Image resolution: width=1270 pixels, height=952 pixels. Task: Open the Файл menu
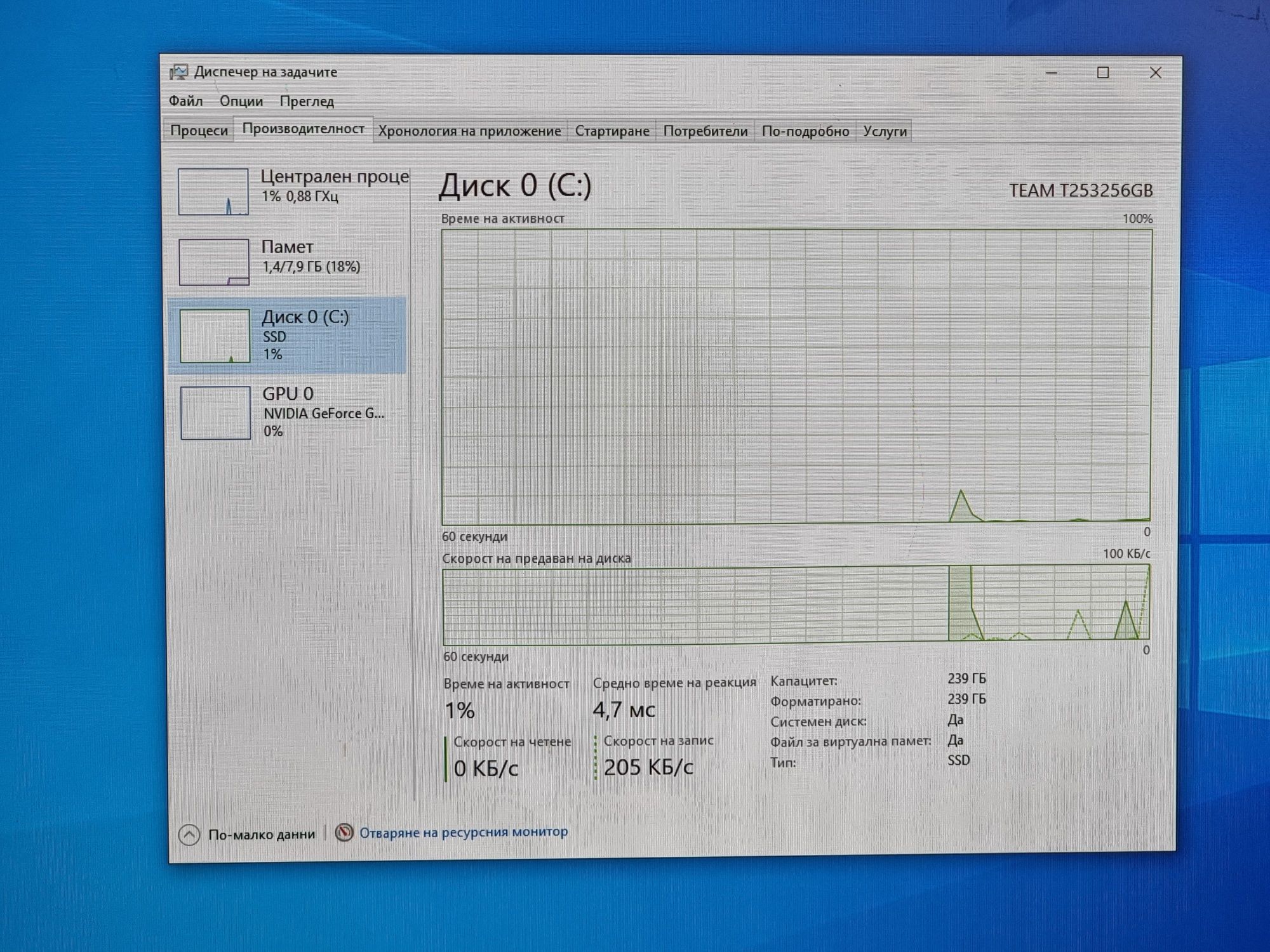[185, 102]
